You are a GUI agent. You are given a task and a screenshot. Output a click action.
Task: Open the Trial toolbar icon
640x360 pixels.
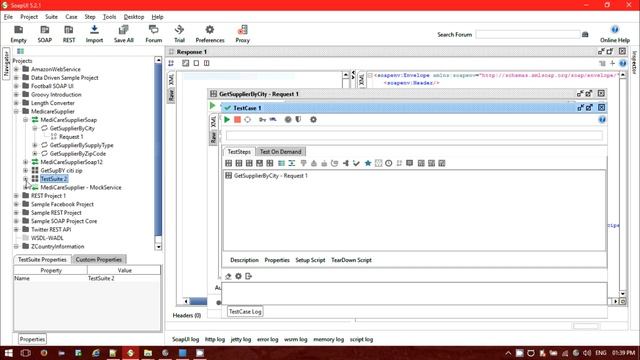(x=179, y=34)
